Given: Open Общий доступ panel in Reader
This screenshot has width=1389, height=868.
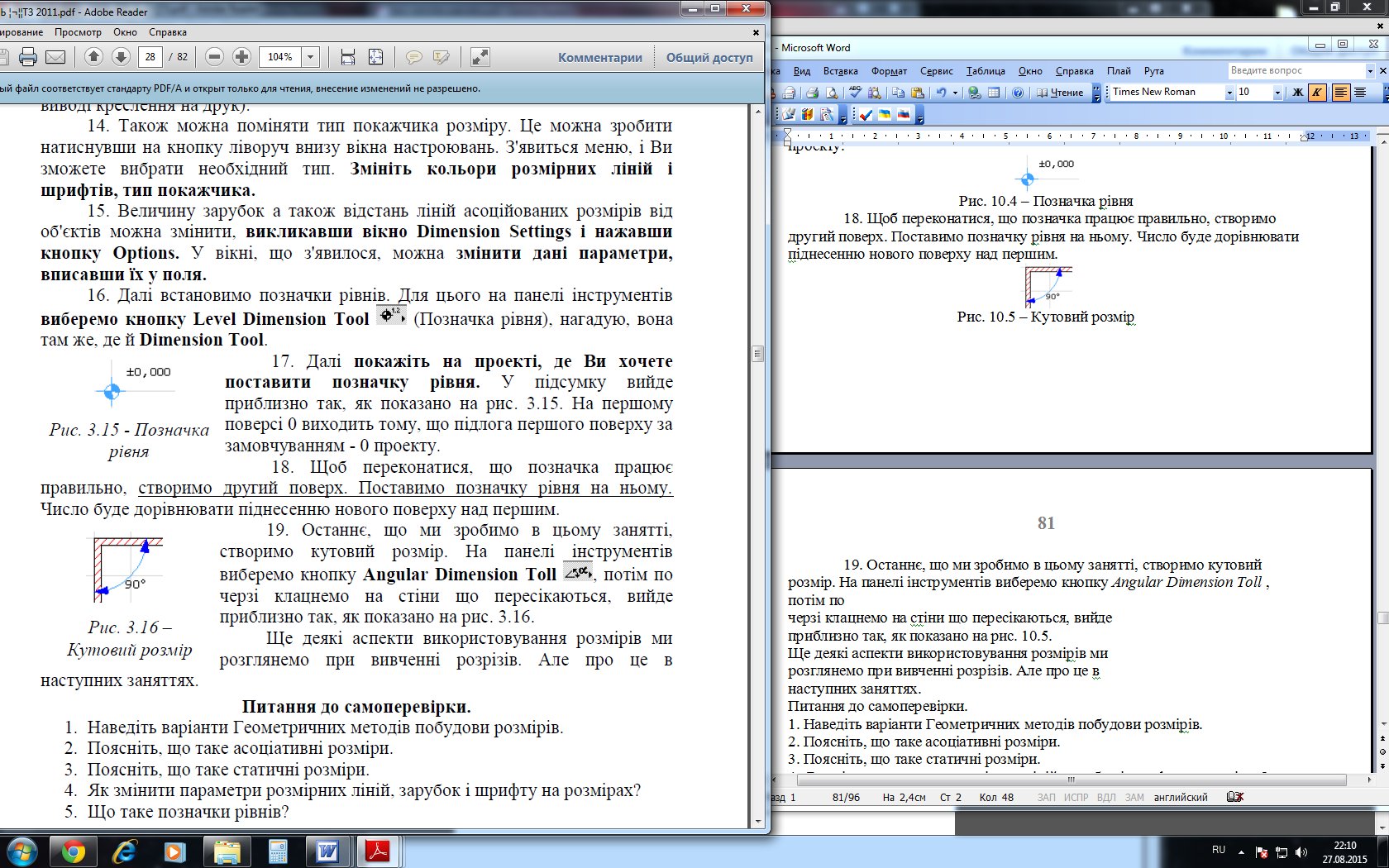Looking at the screenshot, I should point(709,57).
